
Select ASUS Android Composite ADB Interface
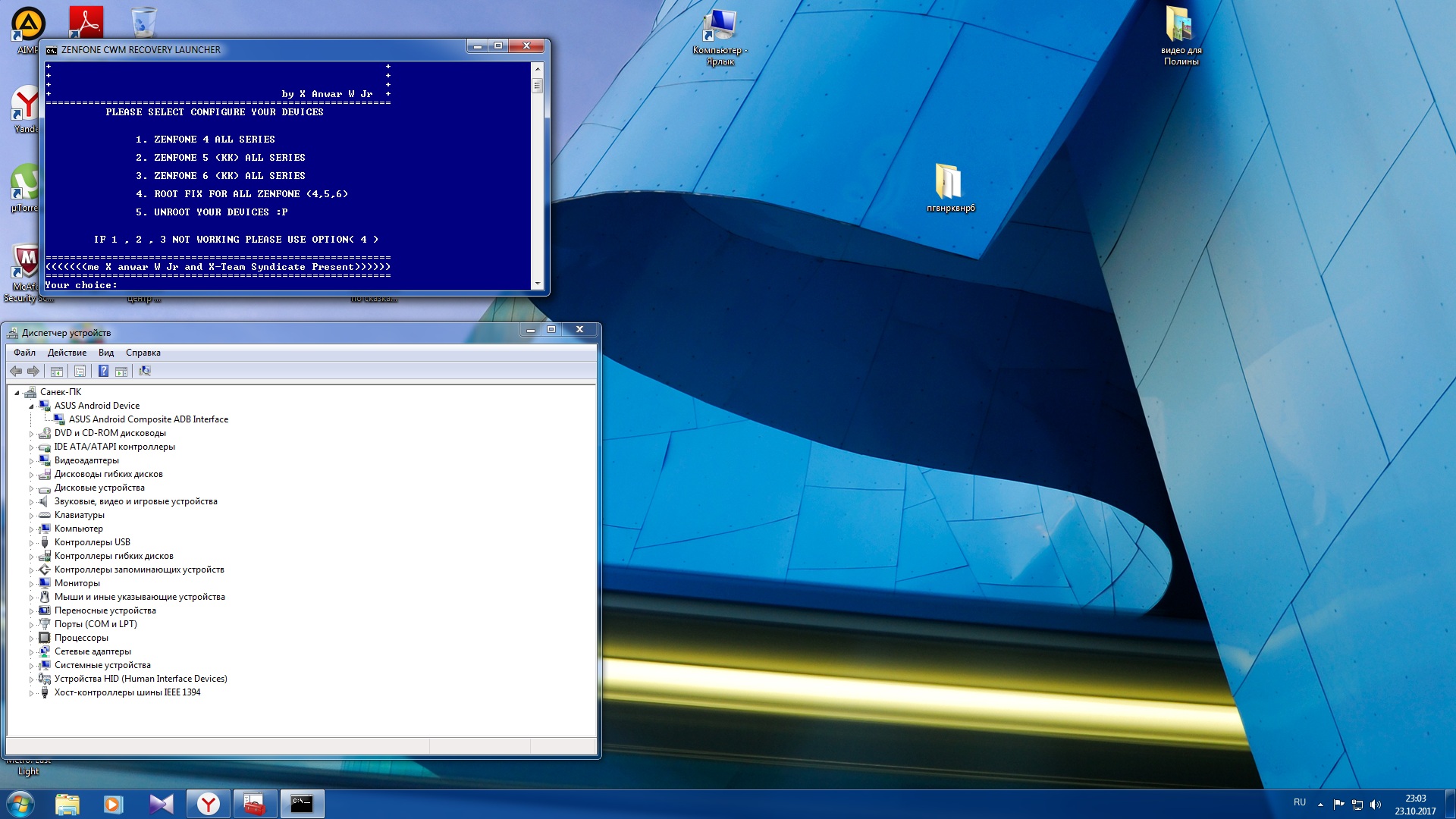(148, 419)
